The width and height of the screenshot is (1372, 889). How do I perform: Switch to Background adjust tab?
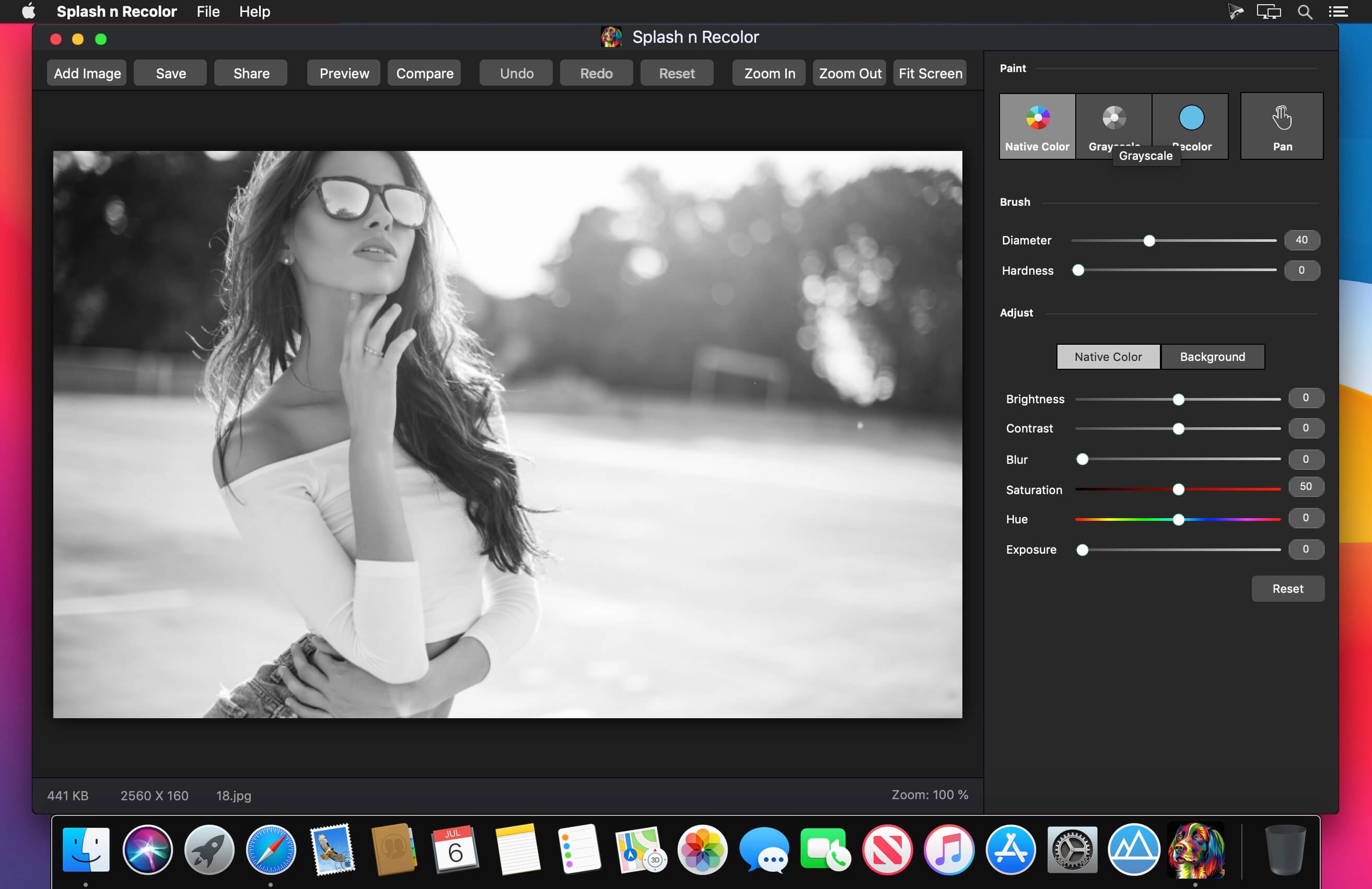[x=1212, y=356]
